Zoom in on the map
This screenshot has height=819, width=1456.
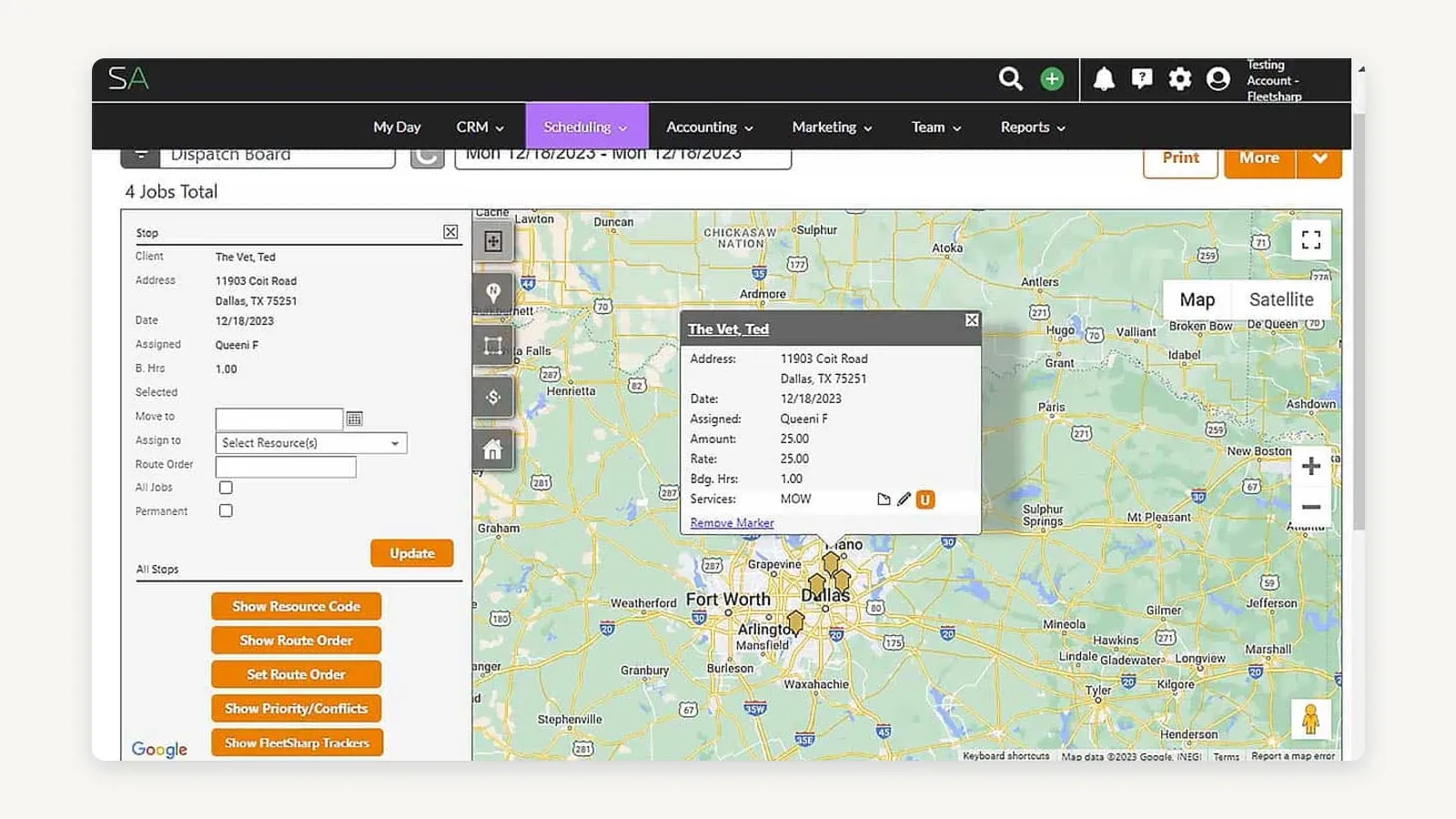point(1311,466)
